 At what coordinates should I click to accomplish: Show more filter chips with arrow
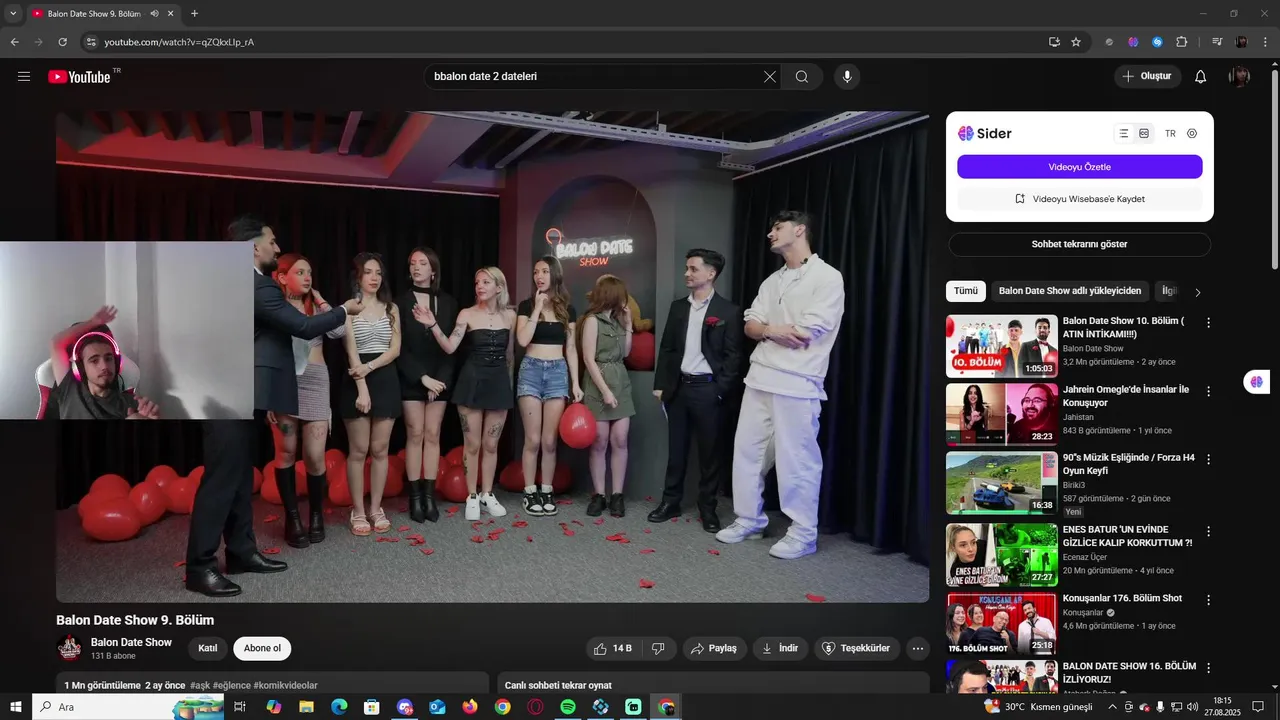(x=1198, y=292)
